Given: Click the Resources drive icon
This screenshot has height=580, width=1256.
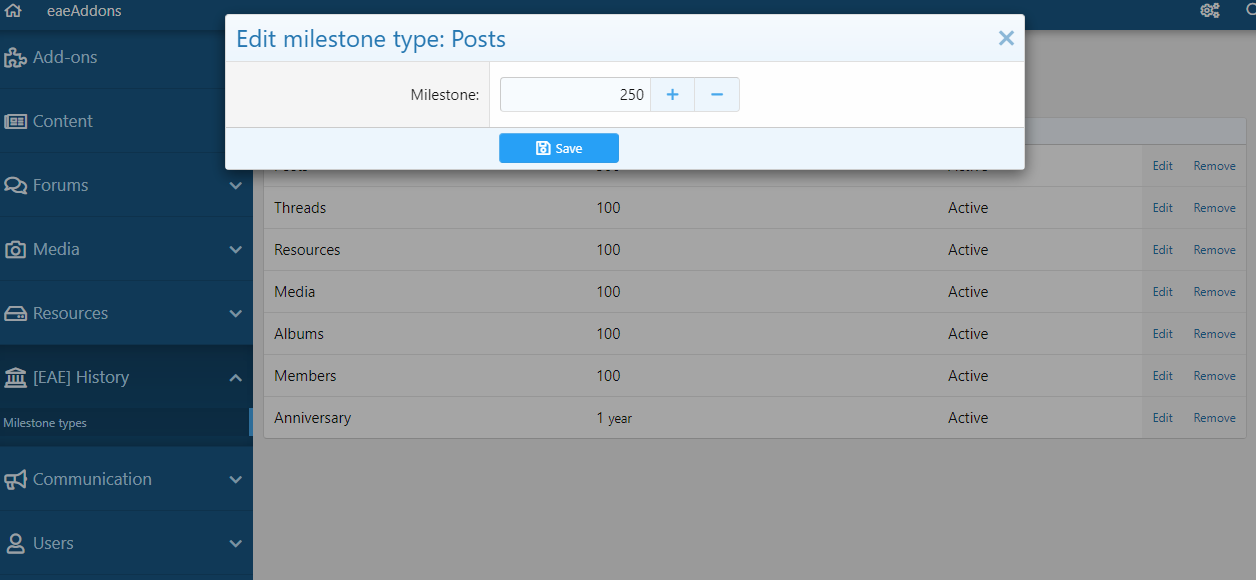Looking at the screenshot, I should coord(15,314).
